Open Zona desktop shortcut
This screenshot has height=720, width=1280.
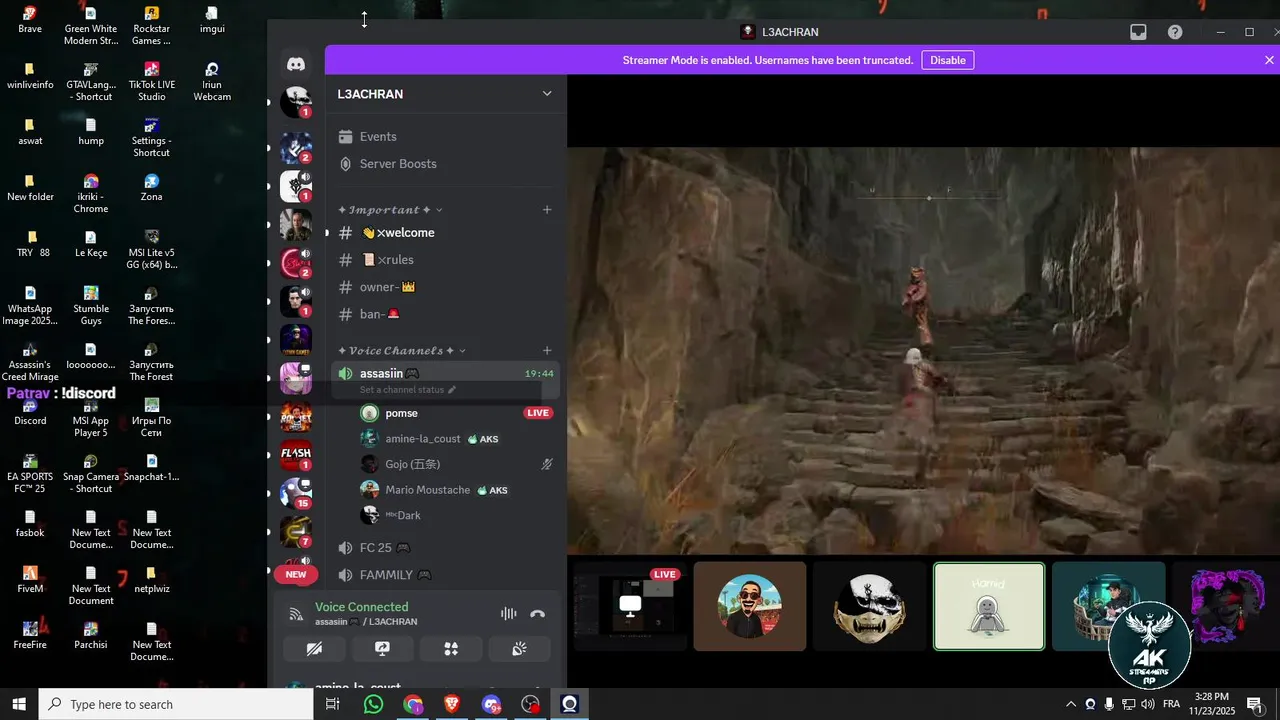point(151,188)
